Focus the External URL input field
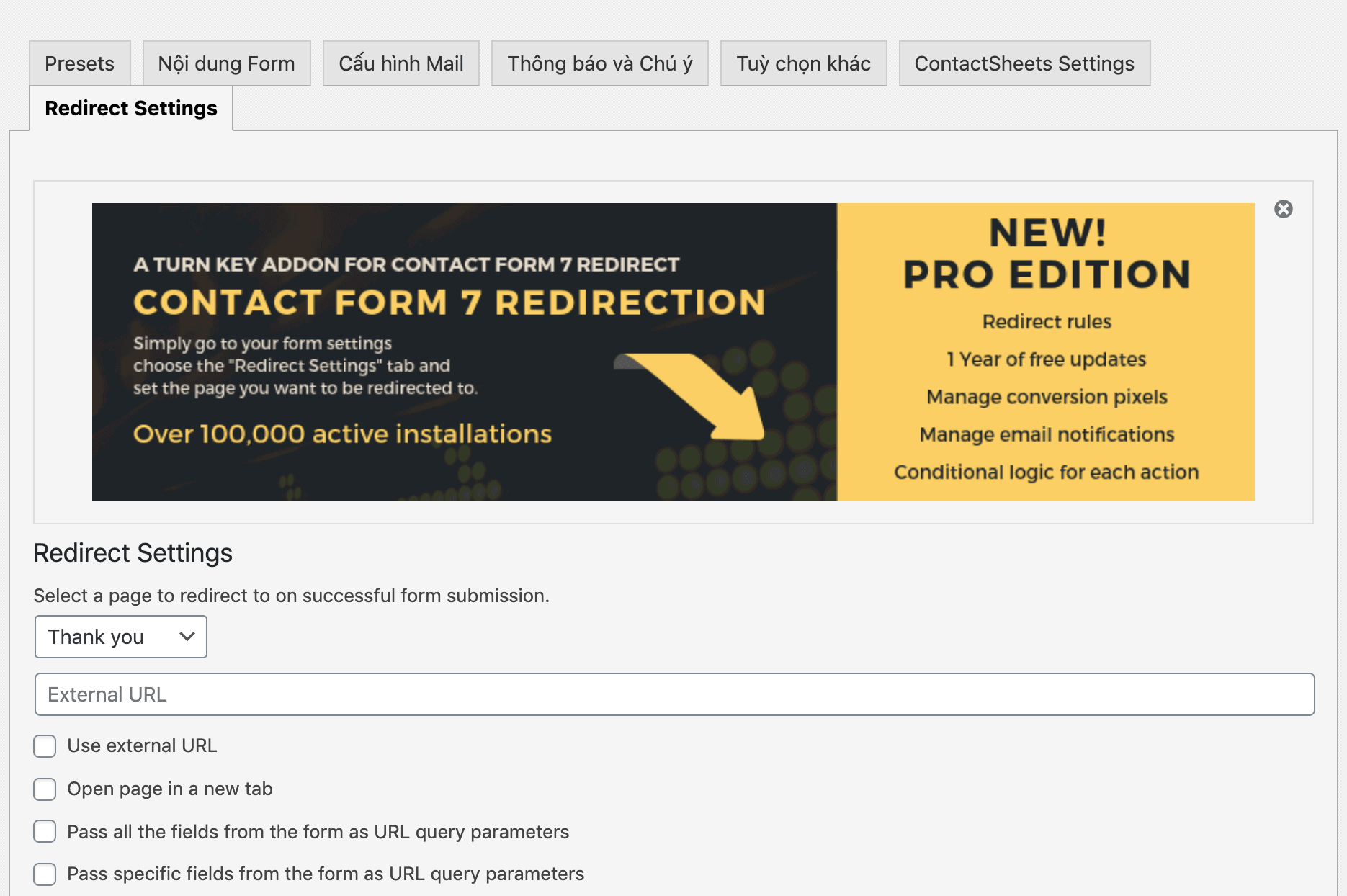This screenshot has height=896, width=1347. (x=674, y=694)
